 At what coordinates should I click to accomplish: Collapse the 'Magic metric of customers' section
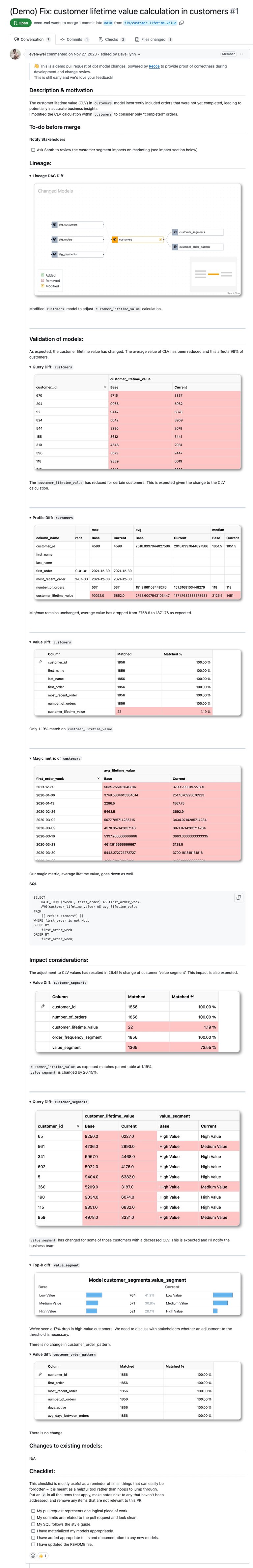(x=55, y=758)
